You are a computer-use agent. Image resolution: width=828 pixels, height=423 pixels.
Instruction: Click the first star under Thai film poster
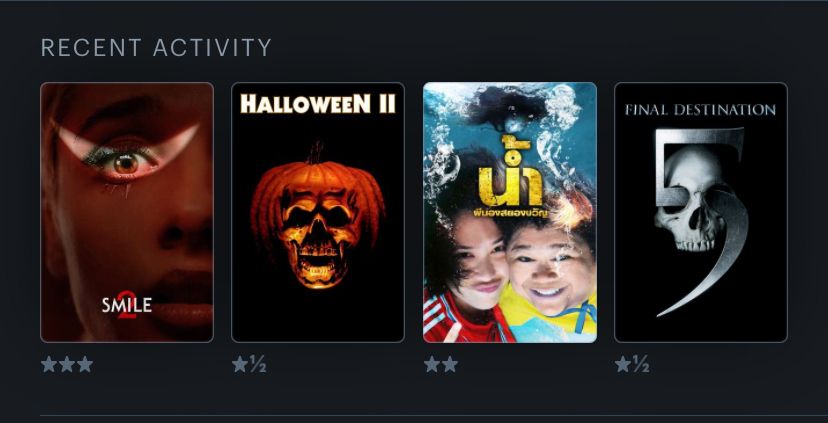pyautogui.click(x=432, y=364)
